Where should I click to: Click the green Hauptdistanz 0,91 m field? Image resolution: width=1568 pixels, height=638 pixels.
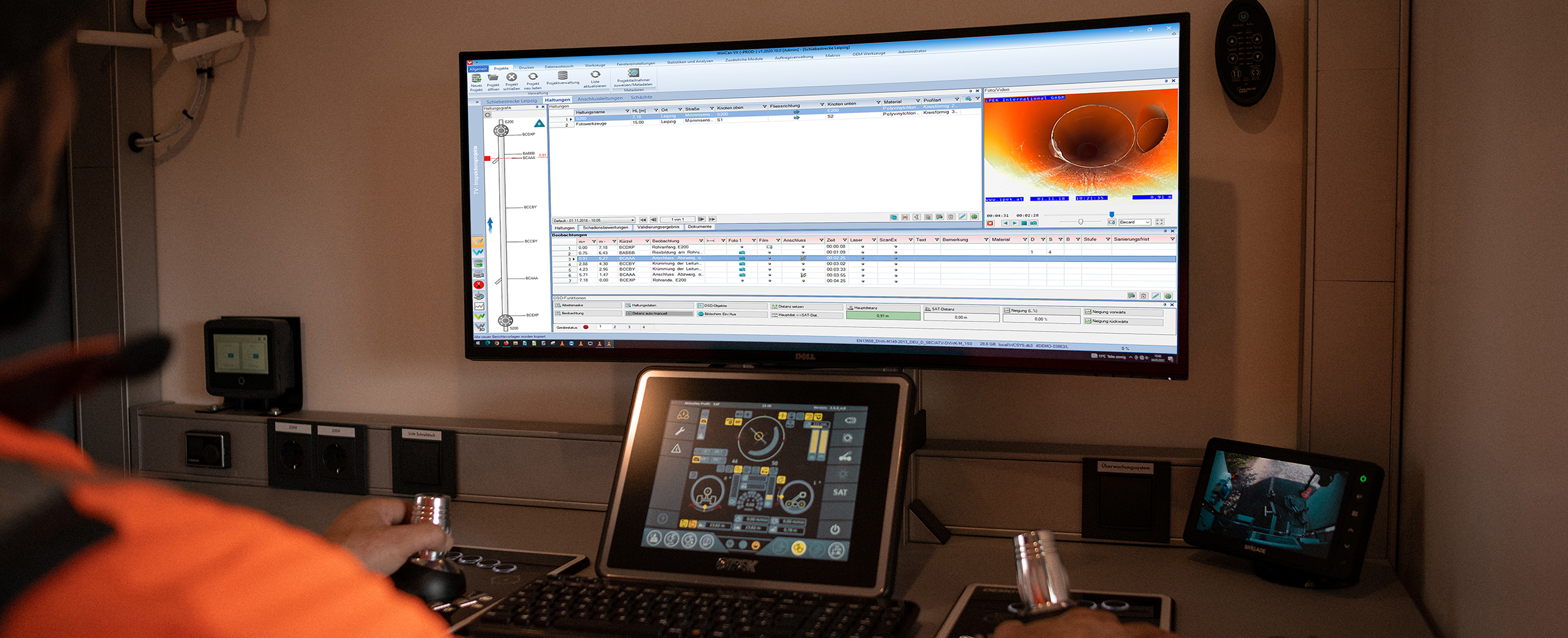pos(883,316)
